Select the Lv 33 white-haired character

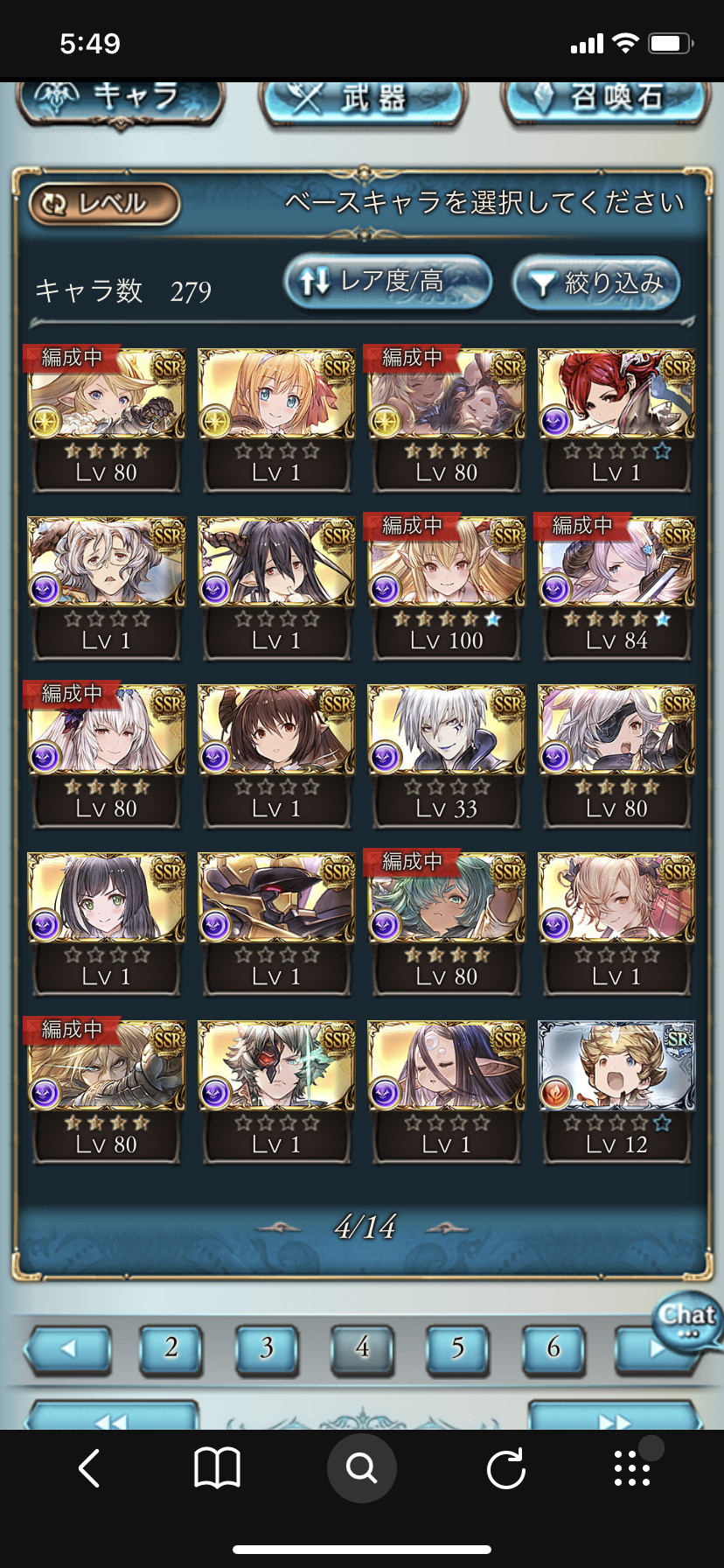447,755
